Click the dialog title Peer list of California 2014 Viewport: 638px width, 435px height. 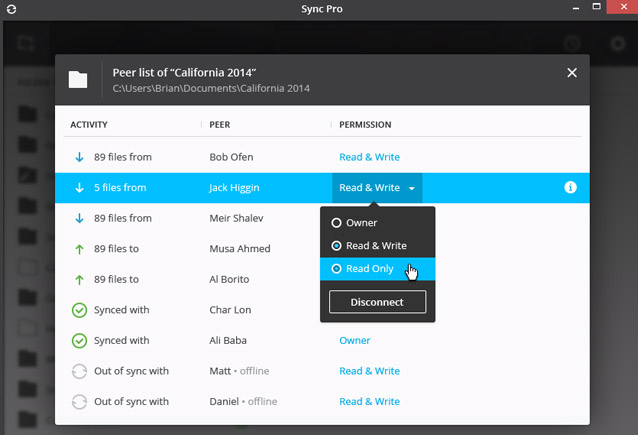184,73
